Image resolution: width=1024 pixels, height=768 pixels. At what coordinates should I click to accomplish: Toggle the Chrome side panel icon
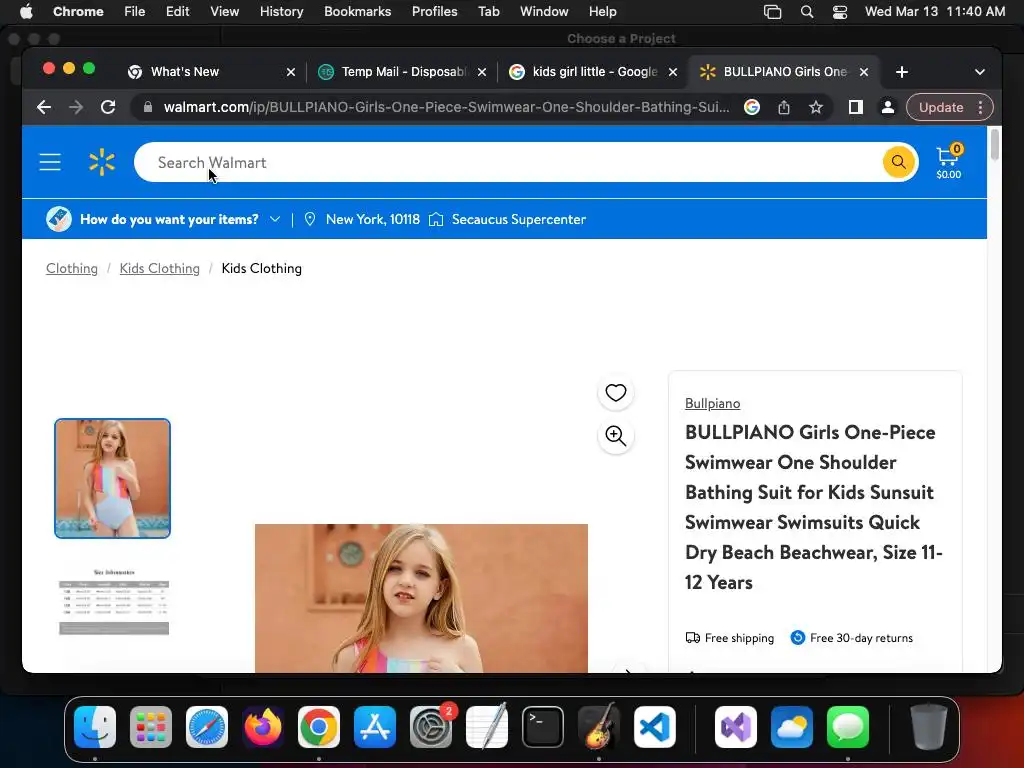[x=855, y=107]
